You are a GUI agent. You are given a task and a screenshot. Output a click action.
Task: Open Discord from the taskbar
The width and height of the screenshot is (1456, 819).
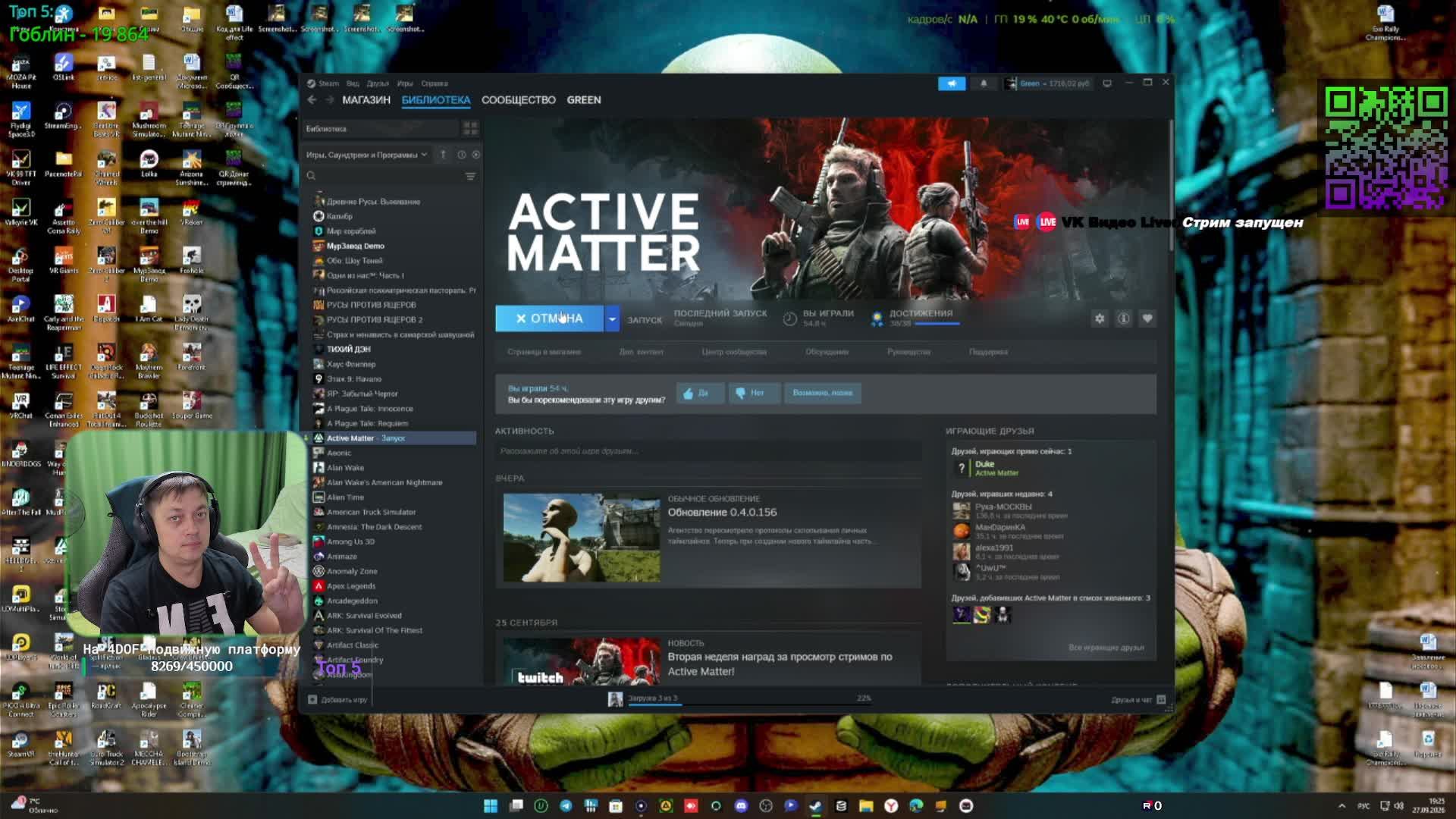point(741,805)
